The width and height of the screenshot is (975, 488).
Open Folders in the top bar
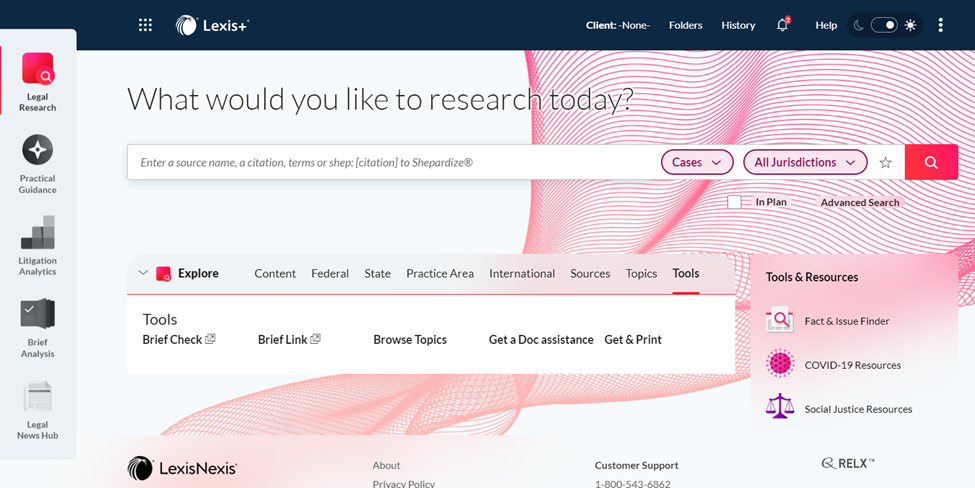686,25
